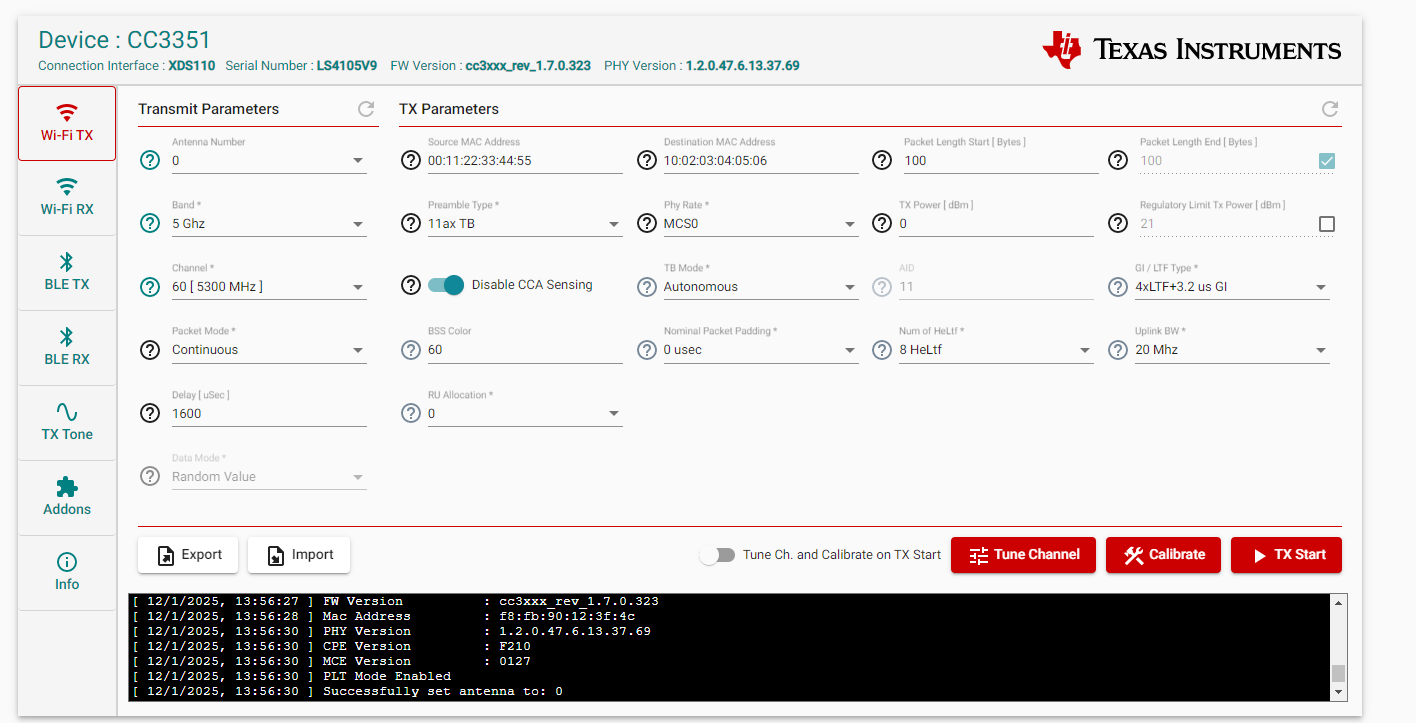Click the Texas Instruments logo
Image resolution: width=1416 pixels, height=723 pixels.
tap(1191, 49)
